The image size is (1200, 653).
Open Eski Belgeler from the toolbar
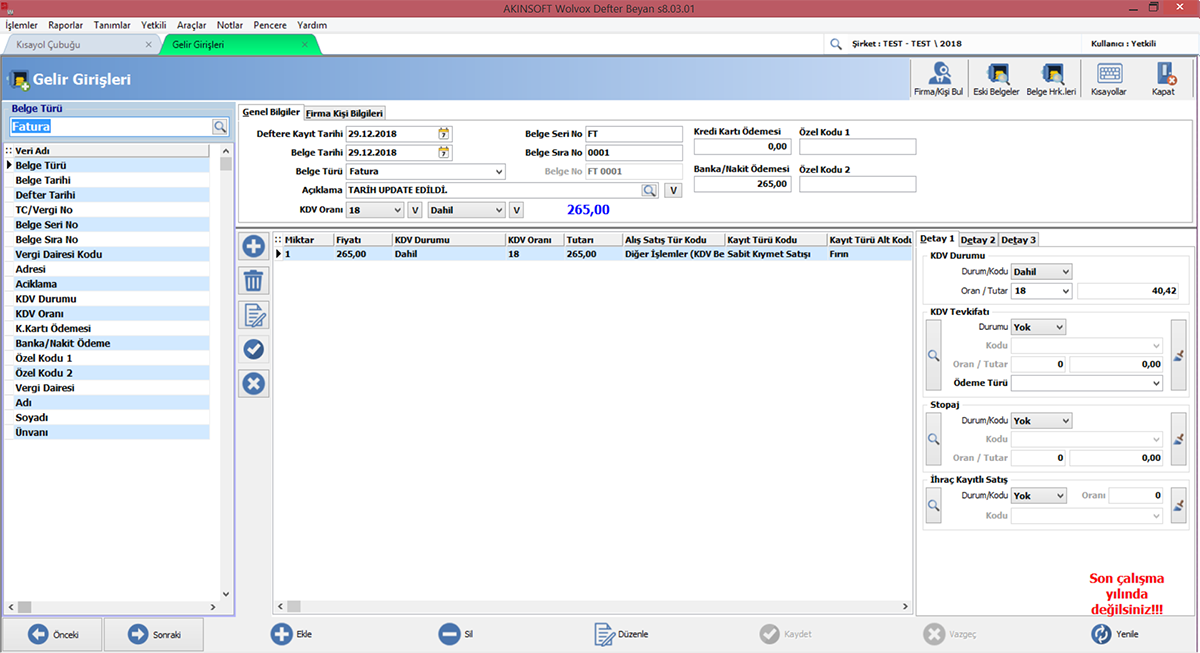tap(996, 78)
